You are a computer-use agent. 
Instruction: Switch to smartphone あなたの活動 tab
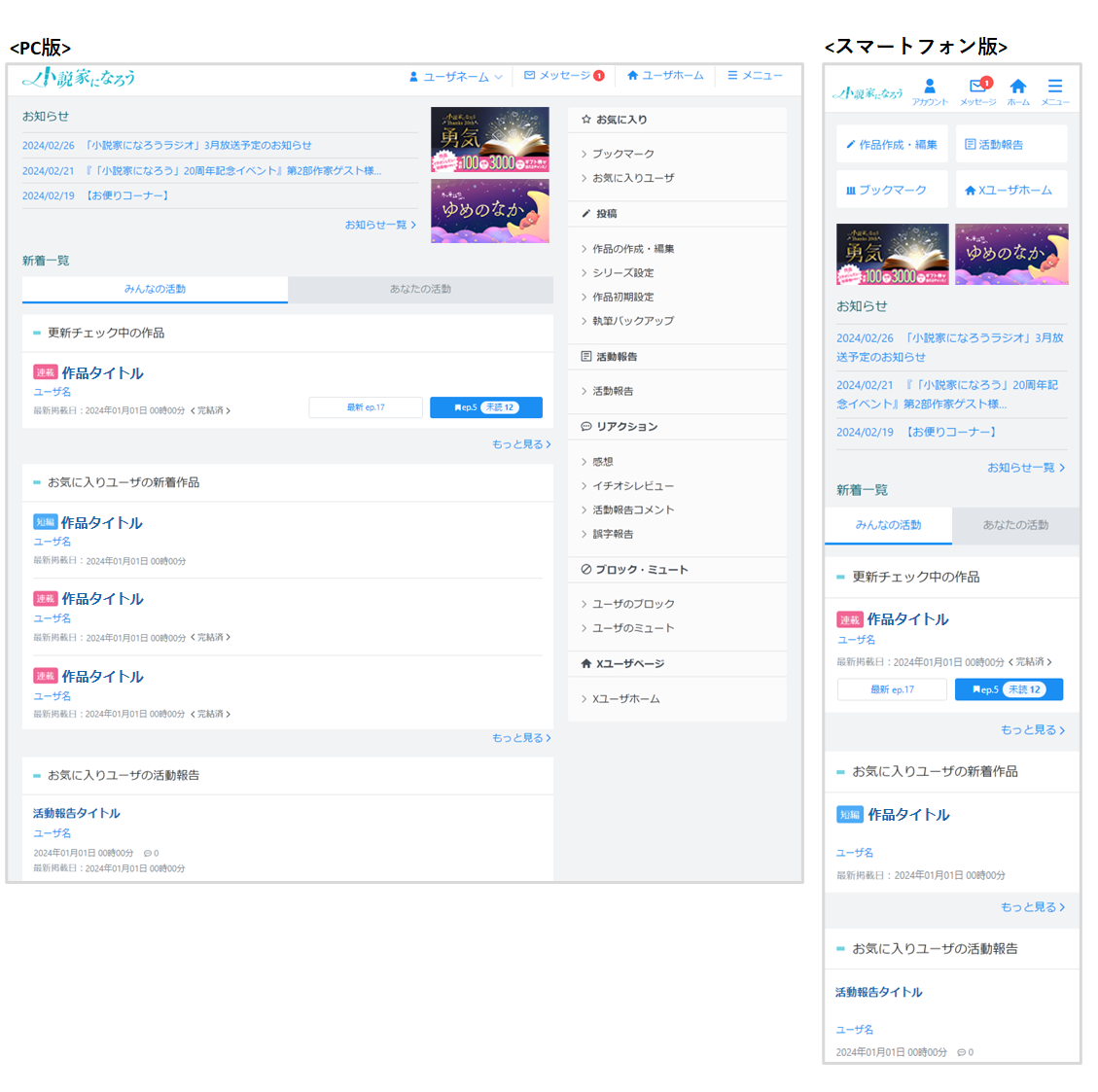click(1015, 525)
